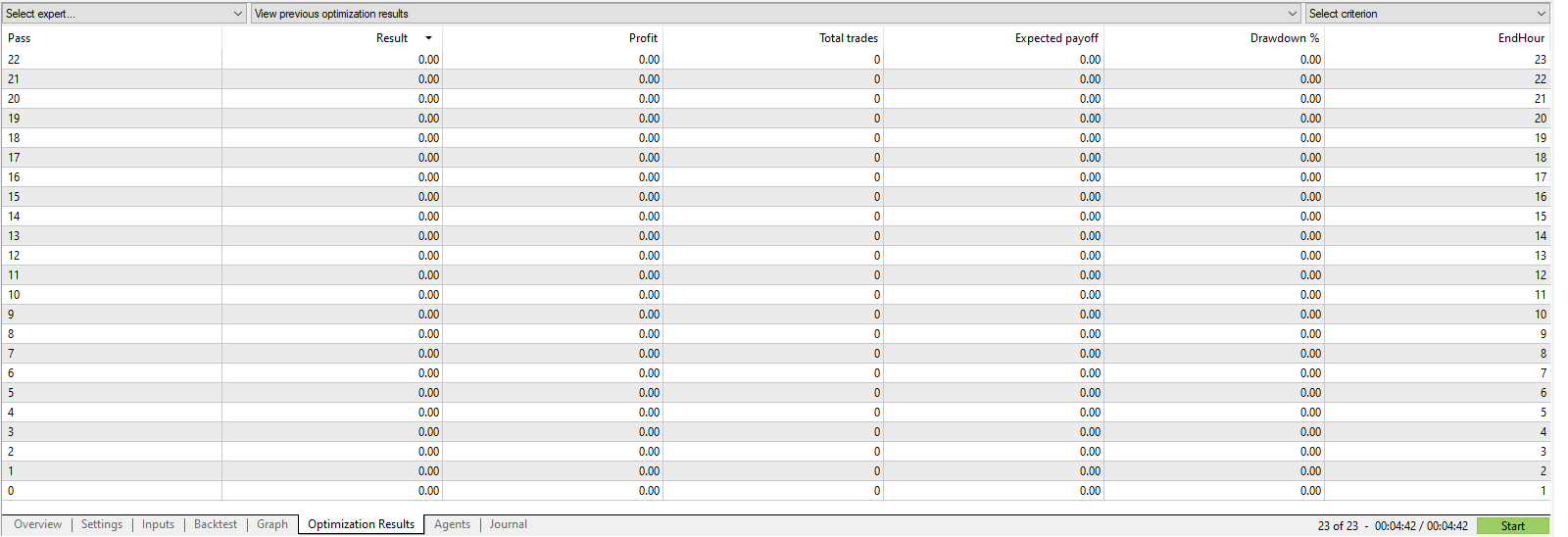Switch to the Settings tab
Viewport: 1568px width, 537px height.
pos(102,524)
